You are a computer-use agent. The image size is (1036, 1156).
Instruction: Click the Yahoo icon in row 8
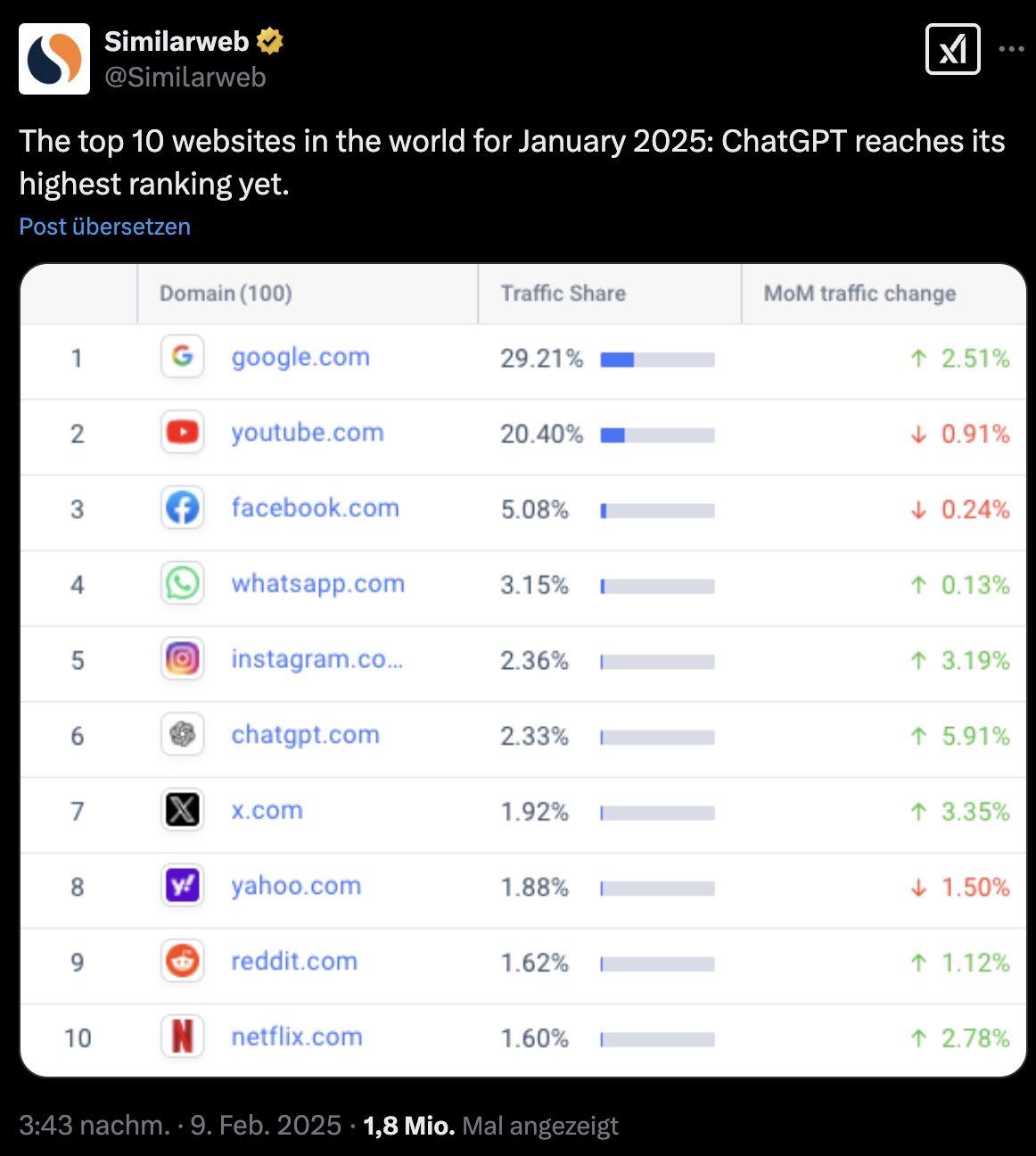[182, 886]
